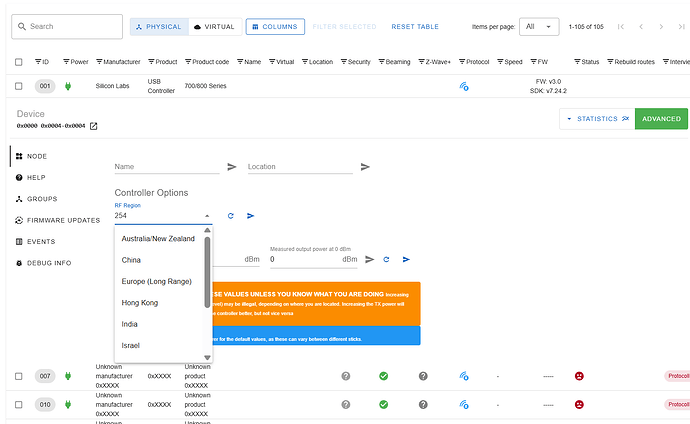
Task: Click region list scroll-down arrow
Action: pos(207,358)
